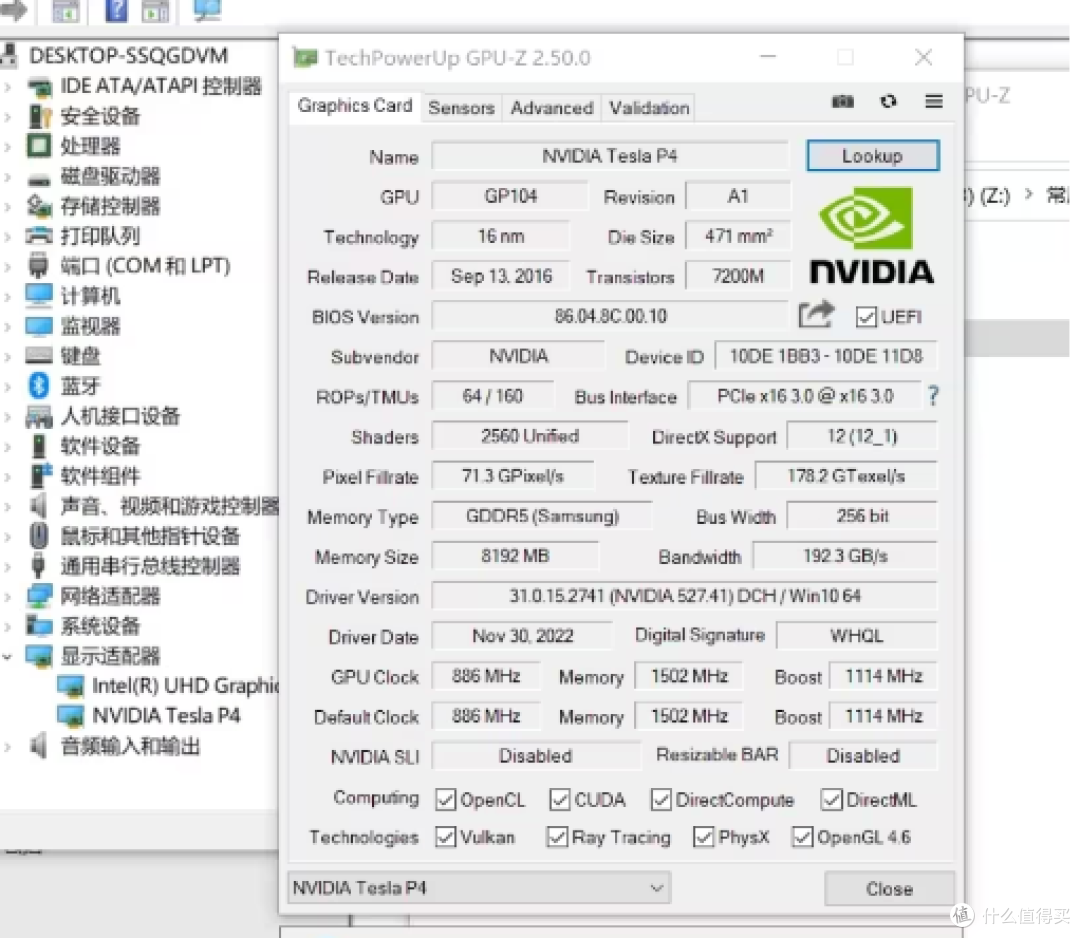Click the GPU-Z refresh icon
The width and height of the screenshot is (1080, 938).
(889, 102)
